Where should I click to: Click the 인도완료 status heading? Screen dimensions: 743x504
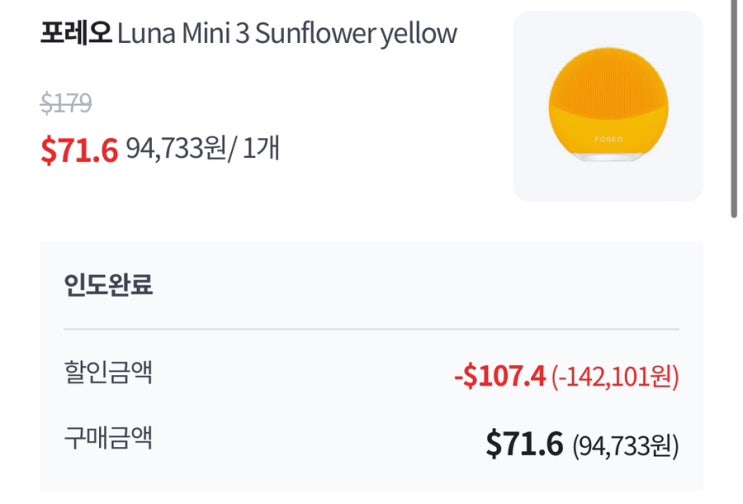pos(108,285)
